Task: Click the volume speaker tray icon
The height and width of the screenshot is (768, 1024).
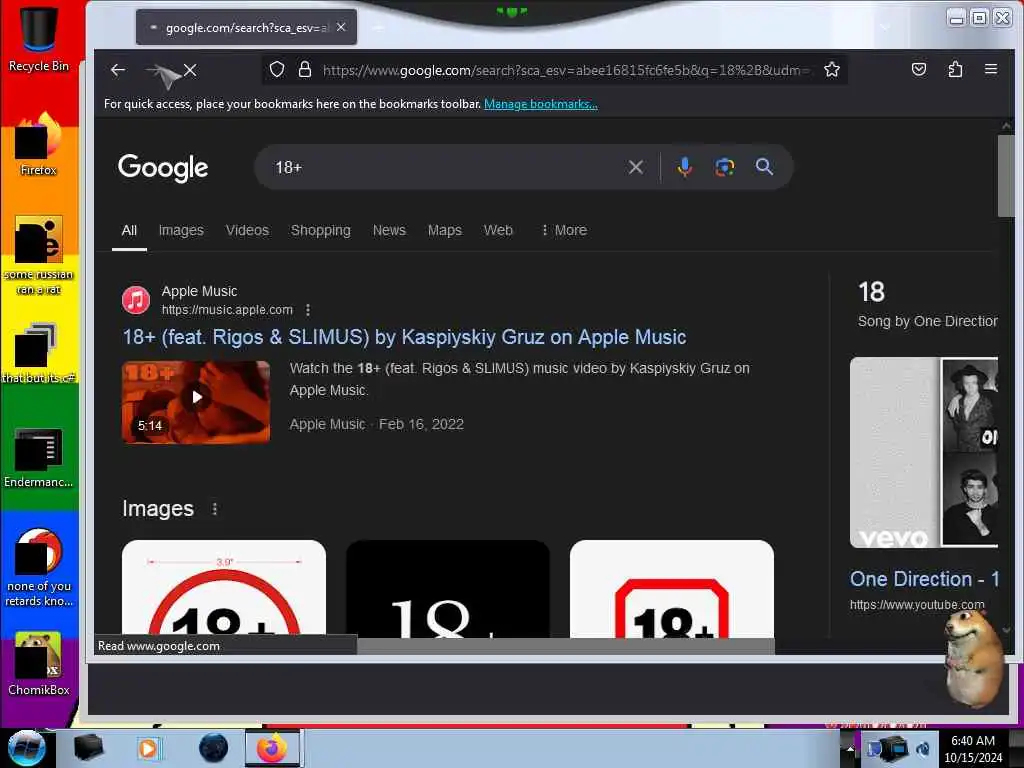Action: 923,748
